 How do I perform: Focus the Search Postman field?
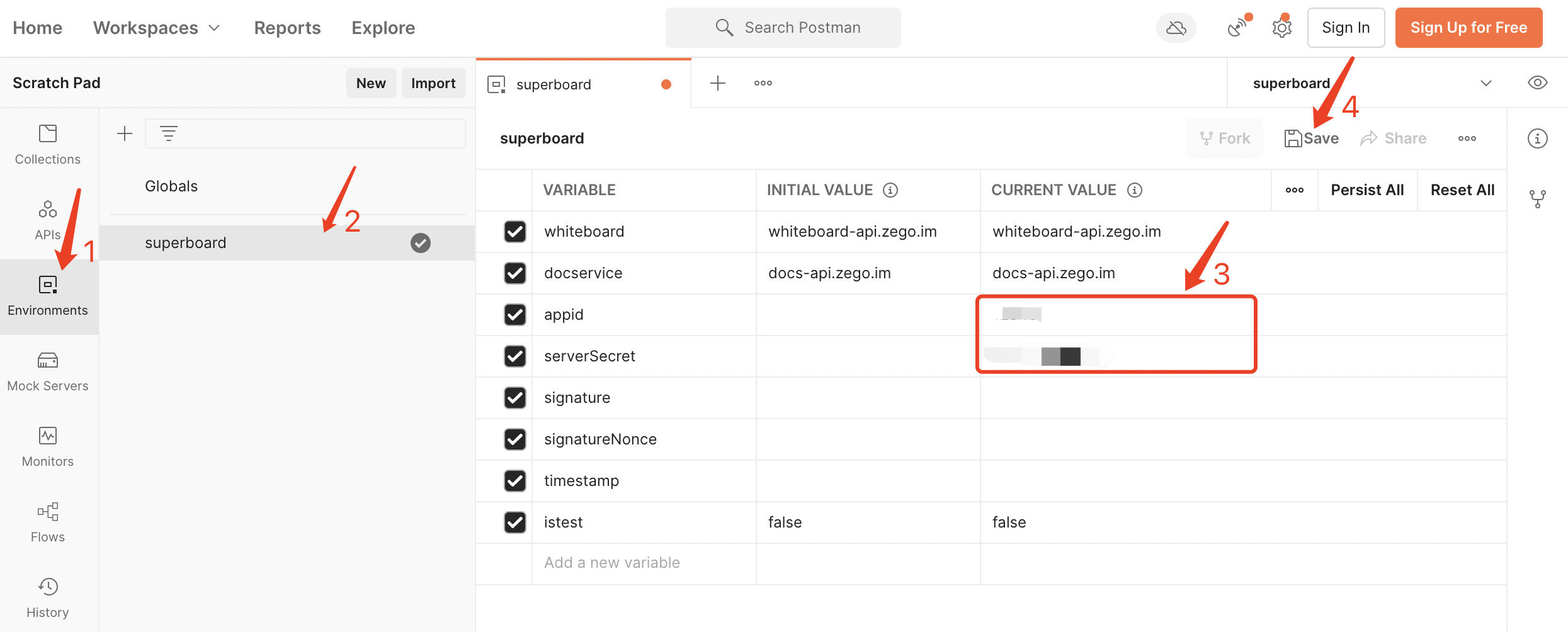pos(783,28)
